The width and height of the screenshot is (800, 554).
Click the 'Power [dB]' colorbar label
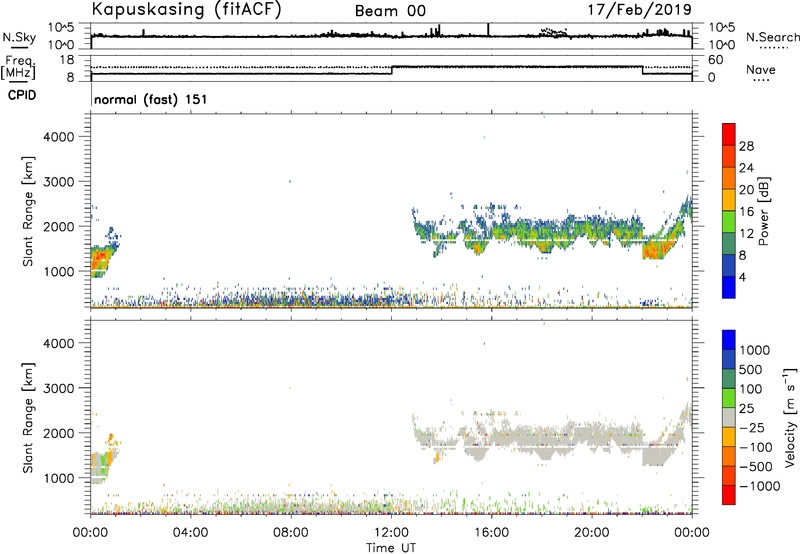[764, 211]
